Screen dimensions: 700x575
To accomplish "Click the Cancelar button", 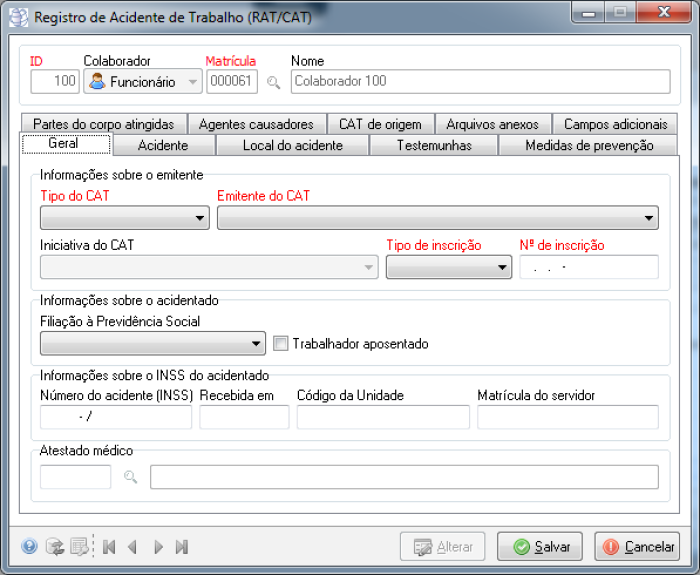I will click(637, 547).
